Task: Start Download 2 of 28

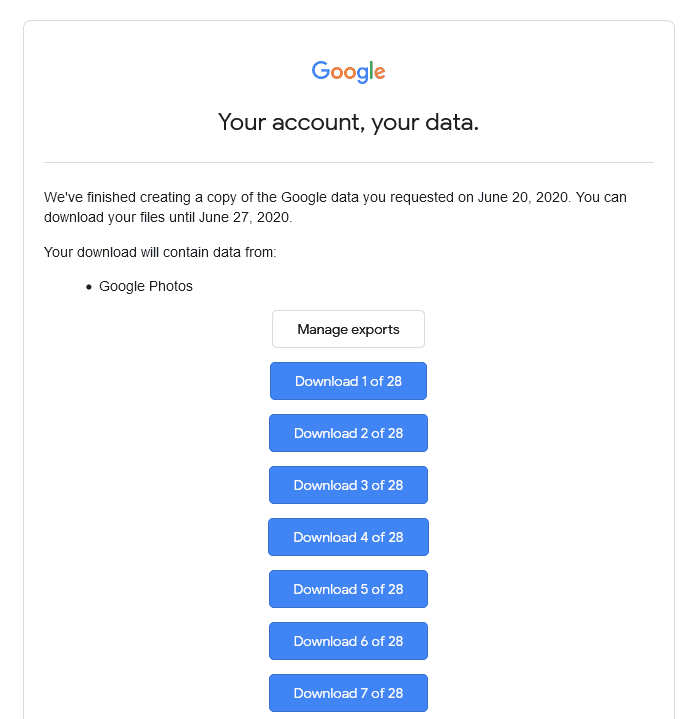Action: coord(348,433)
